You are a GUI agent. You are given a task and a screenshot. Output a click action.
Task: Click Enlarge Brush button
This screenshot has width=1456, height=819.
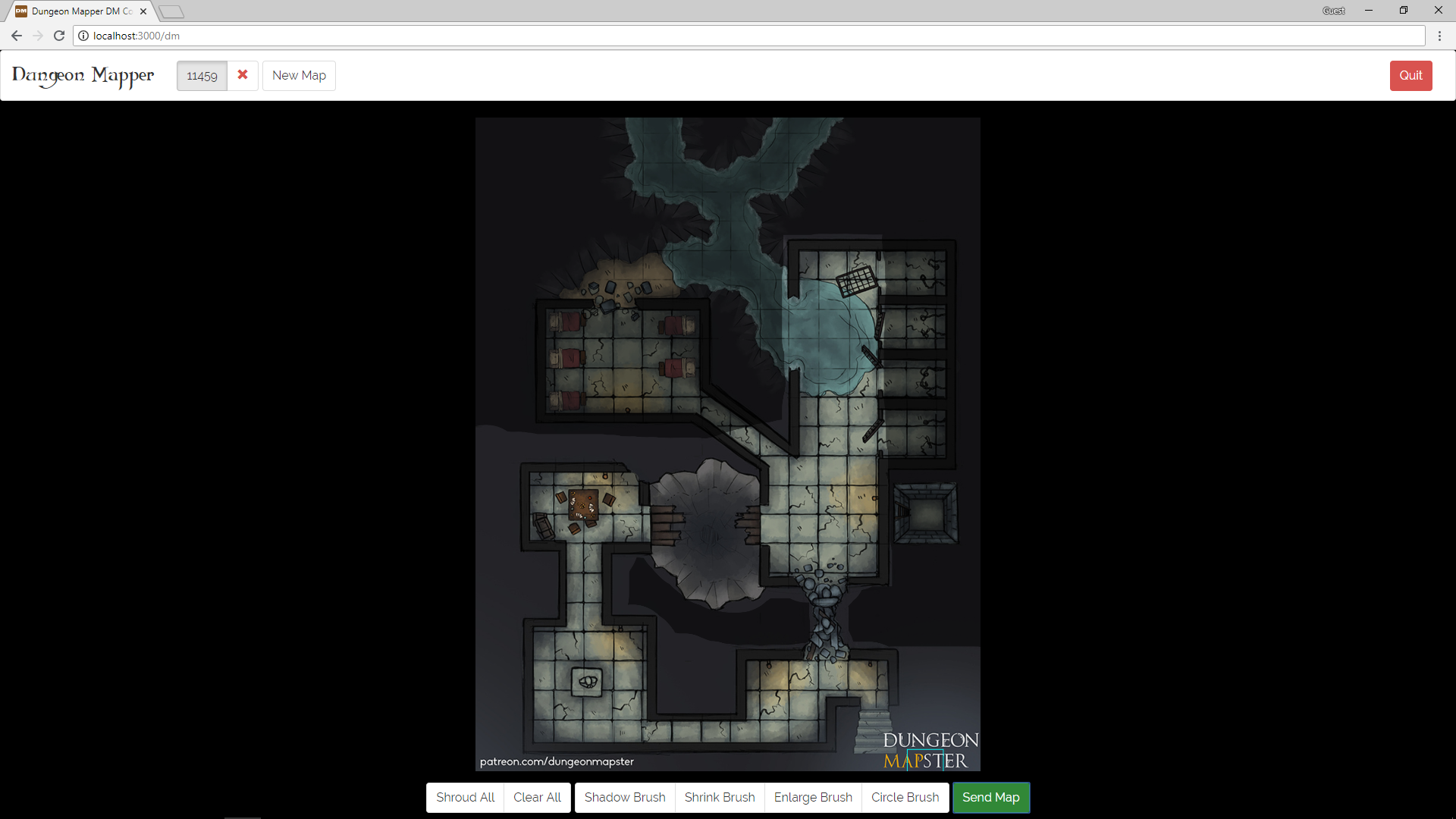[813, 797]
